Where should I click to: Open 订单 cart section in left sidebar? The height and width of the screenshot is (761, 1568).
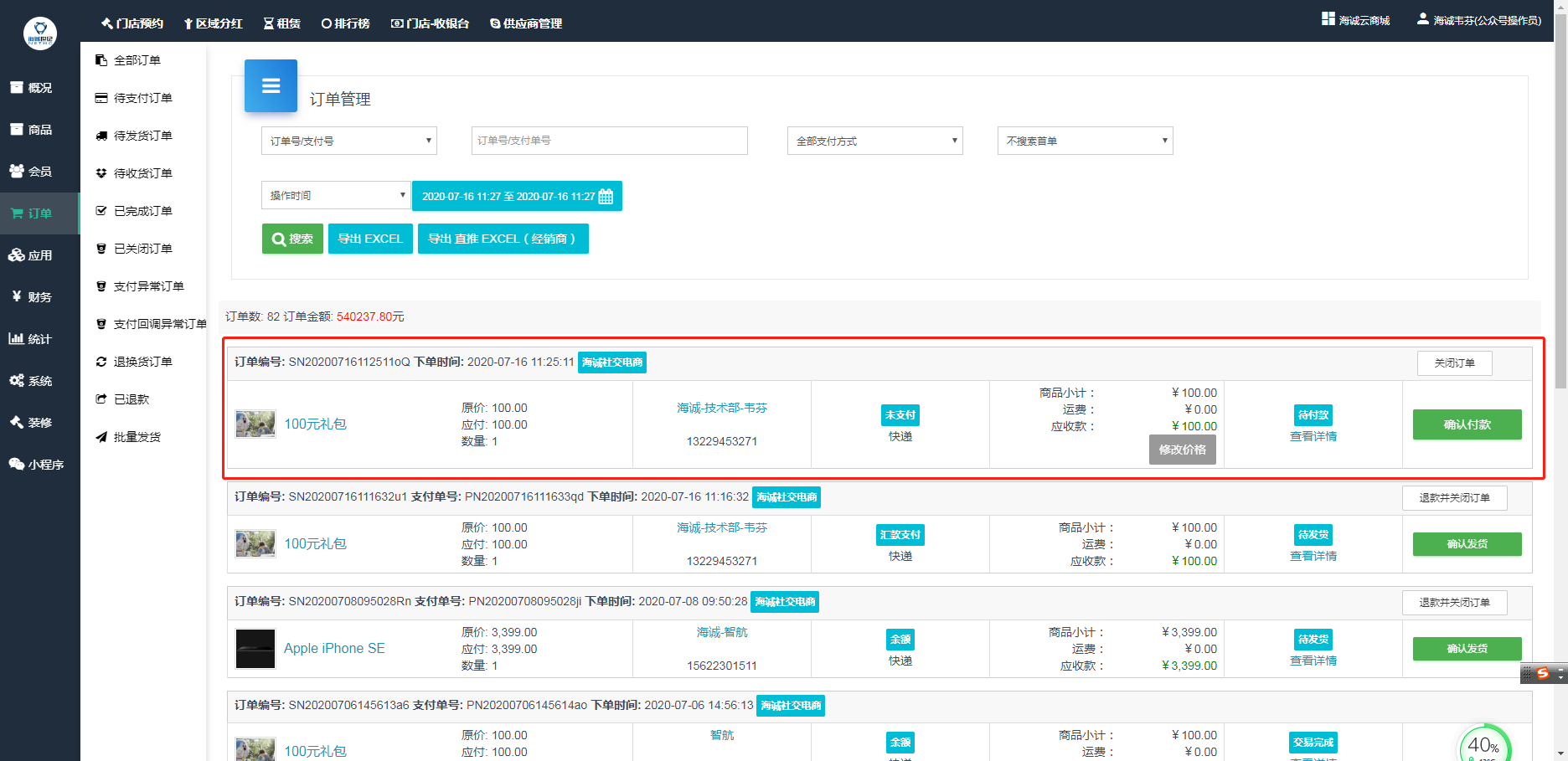tap(39, 213)
